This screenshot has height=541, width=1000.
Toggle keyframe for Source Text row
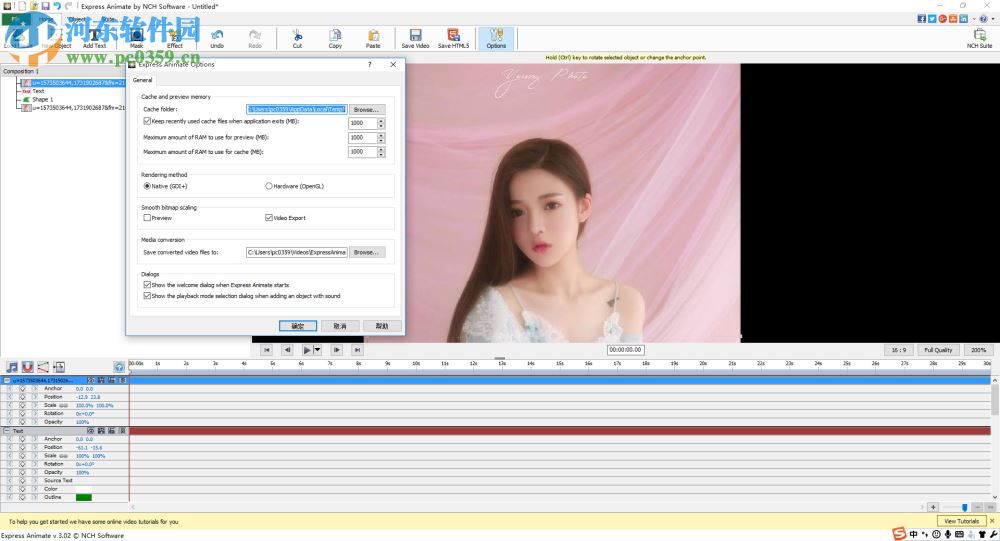click(x=22, y=480)
